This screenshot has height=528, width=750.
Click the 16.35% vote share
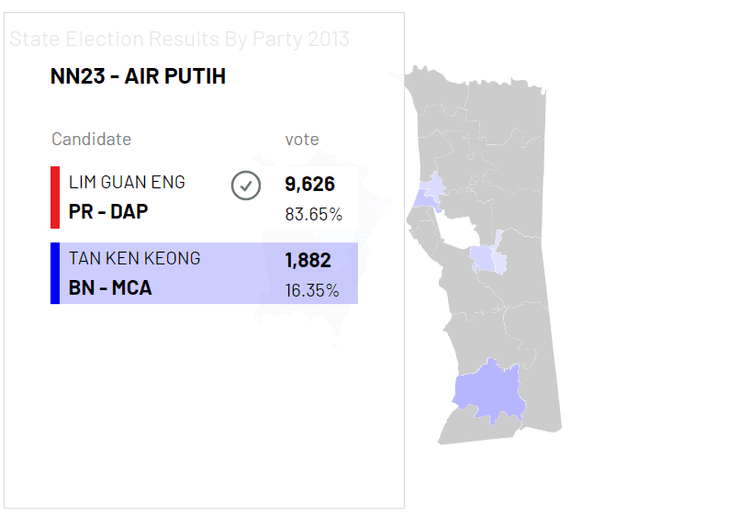click(312, 290)
